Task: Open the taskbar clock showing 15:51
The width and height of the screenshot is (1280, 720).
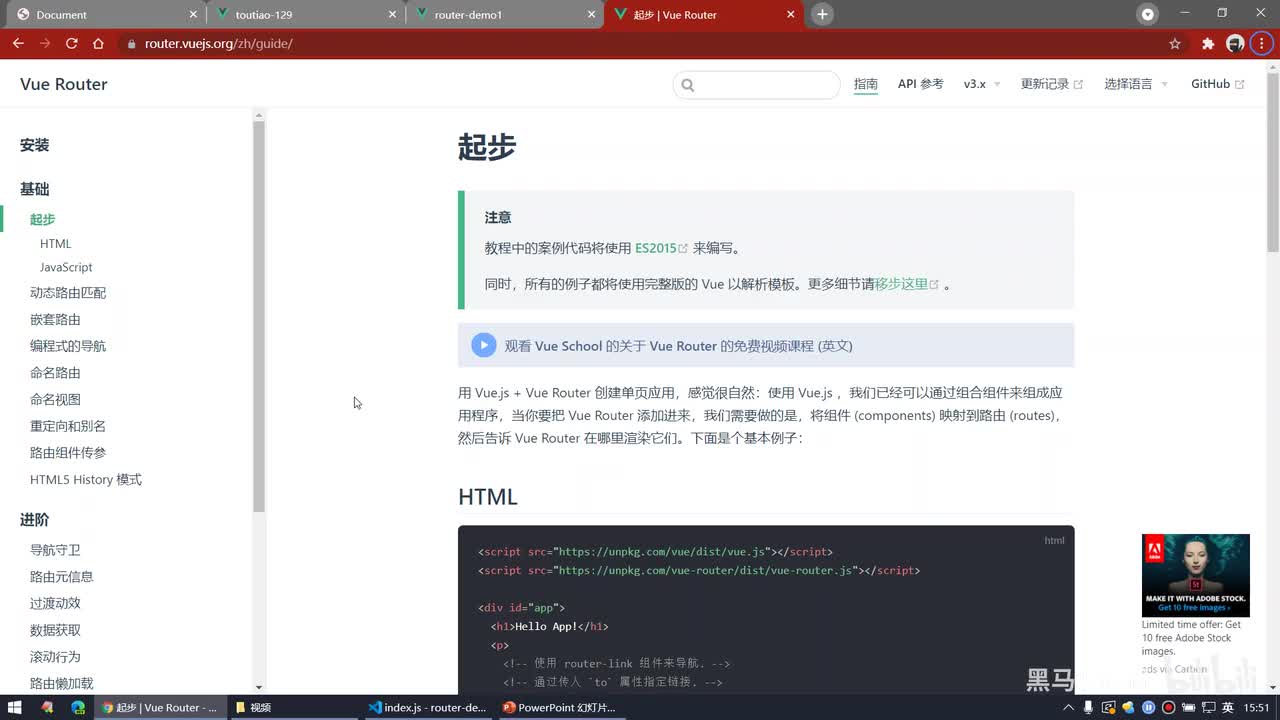Action: click(x=1257, y=707)
